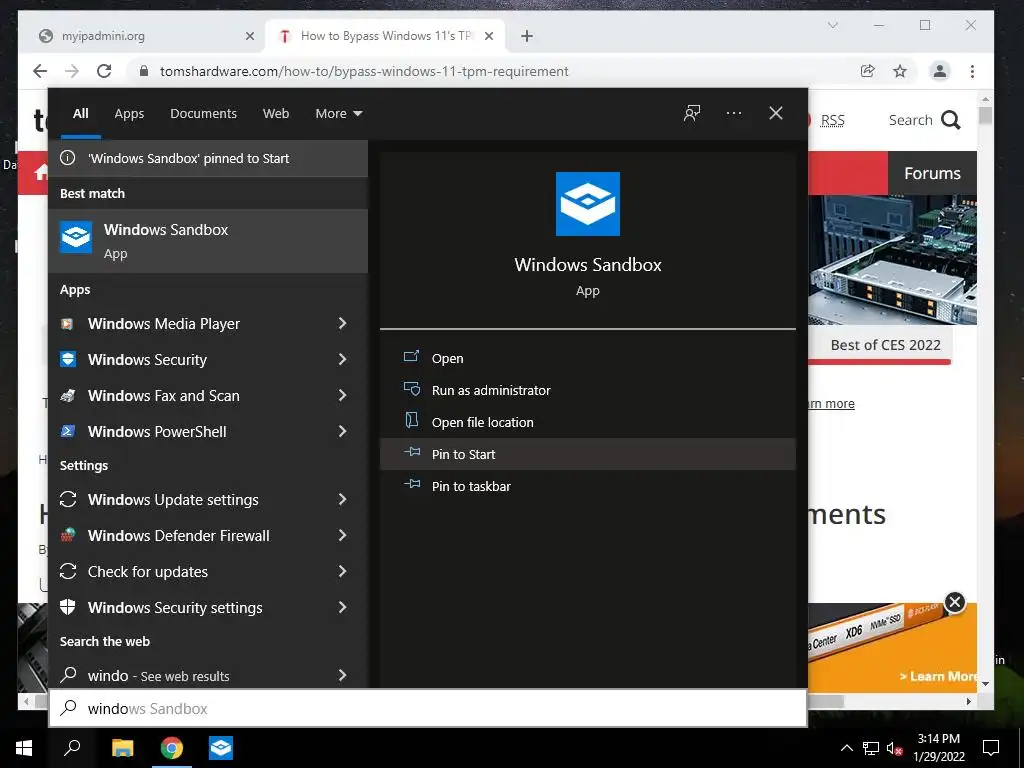Choose Run as administrator

point(588,390)
